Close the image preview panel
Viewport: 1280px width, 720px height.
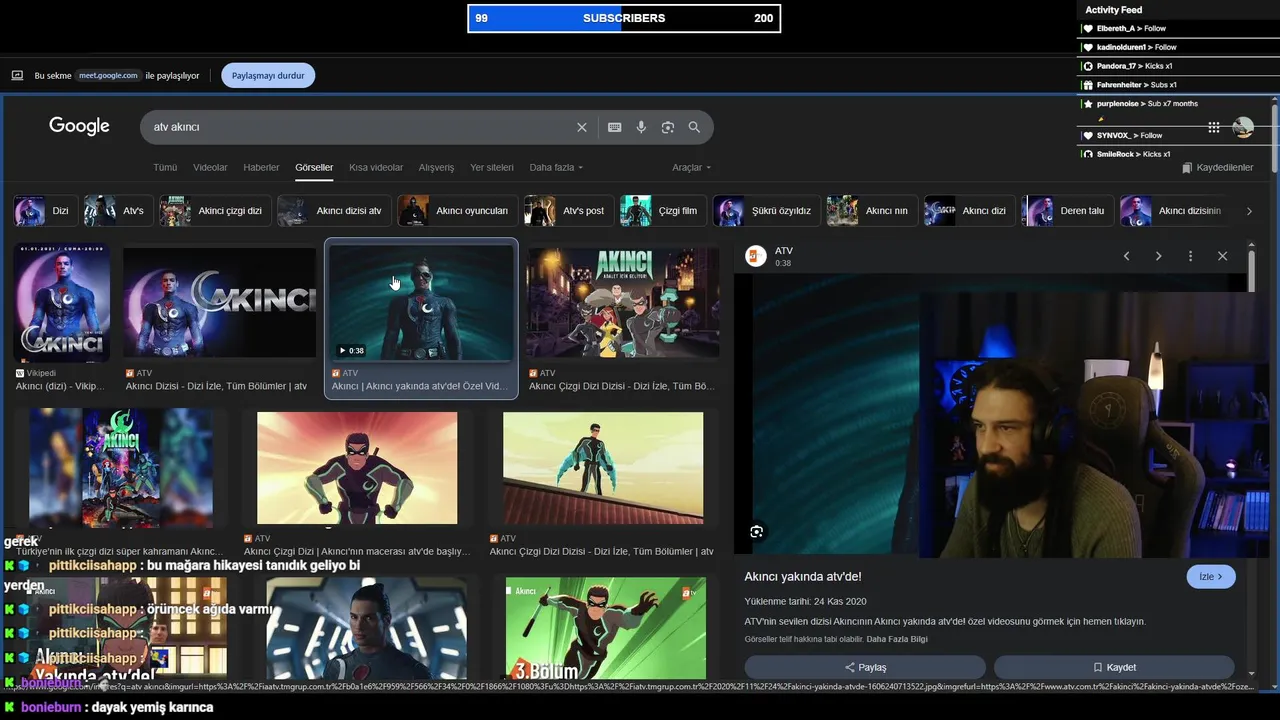pyautogui.click(x=1222, y=256)
